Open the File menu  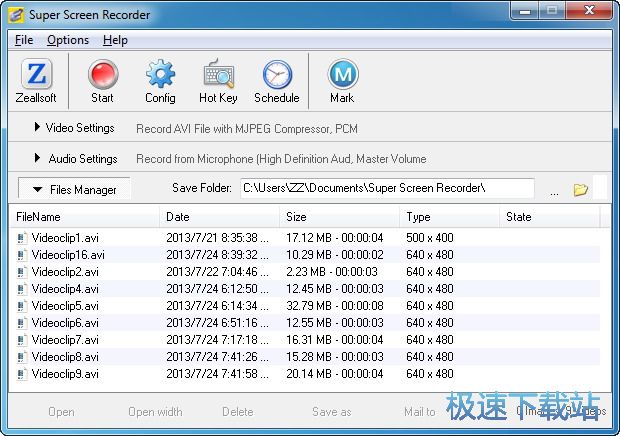tap(24, 40)
